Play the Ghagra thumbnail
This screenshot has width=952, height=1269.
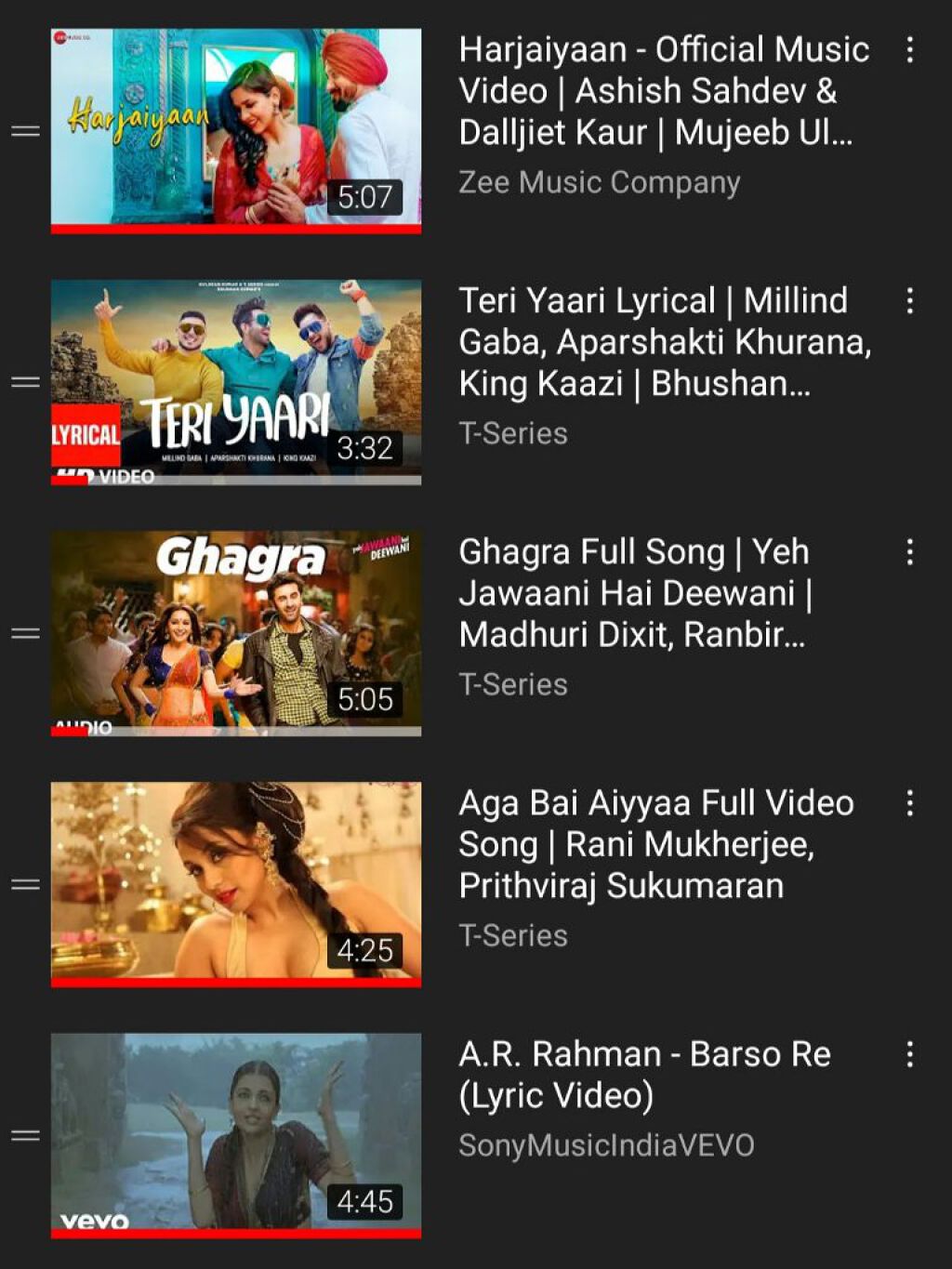236,633
